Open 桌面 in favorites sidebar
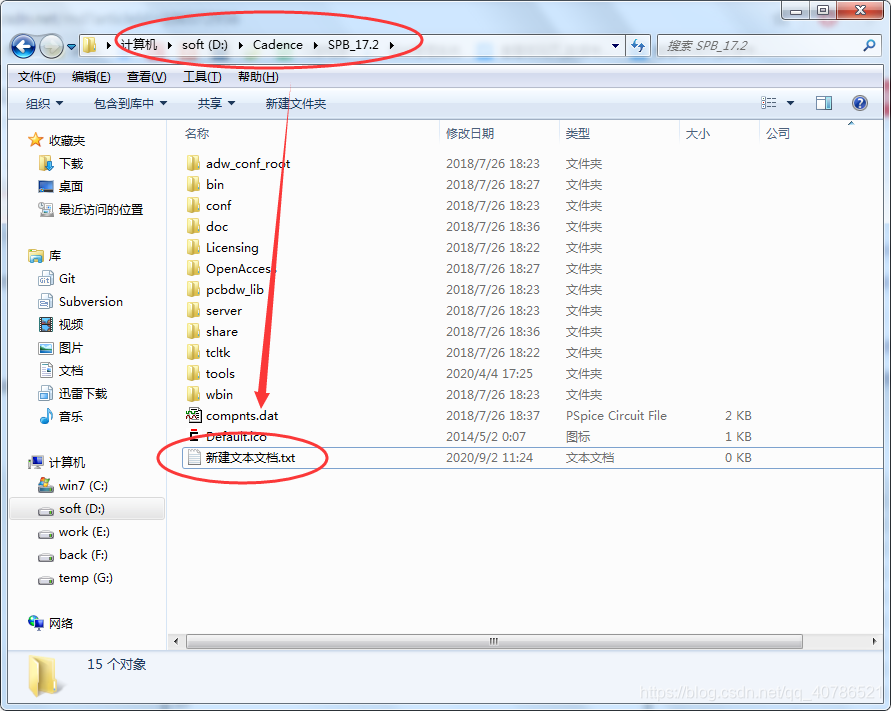This screenshot has width=891, height=711. tap(61, 186)
